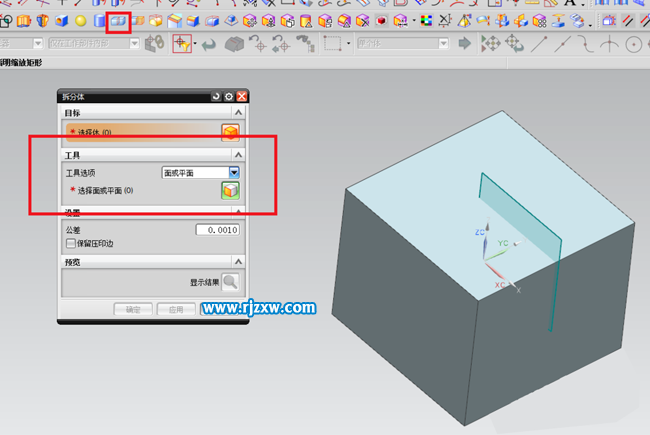Open the 工具选项 面或平面 dropdown

click(x=200, y=173)
